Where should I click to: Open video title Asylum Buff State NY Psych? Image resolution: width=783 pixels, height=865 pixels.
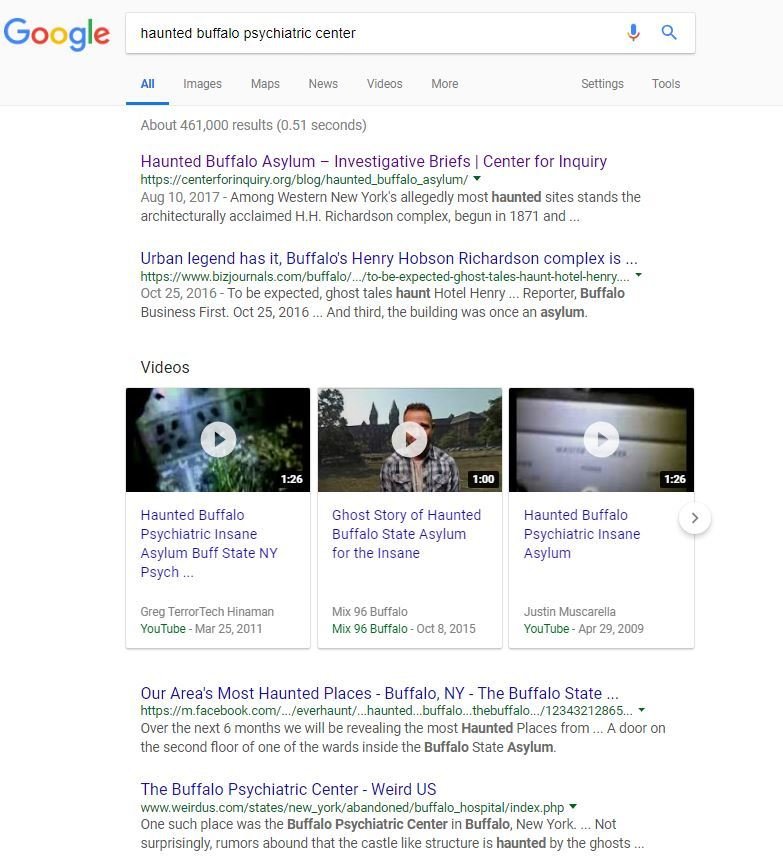(209, 543)
